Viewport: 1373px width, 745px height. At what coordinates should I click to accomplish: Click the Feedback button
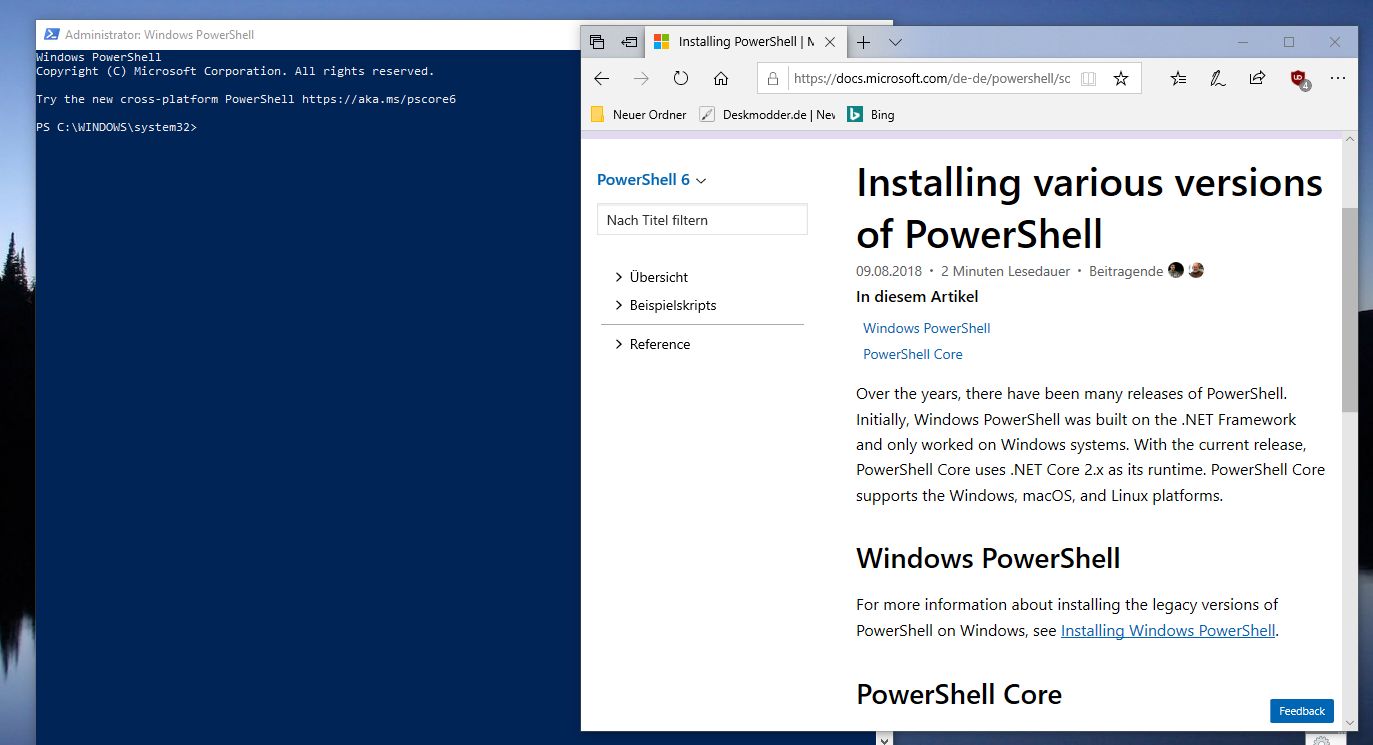click(x=1301, y=711)
